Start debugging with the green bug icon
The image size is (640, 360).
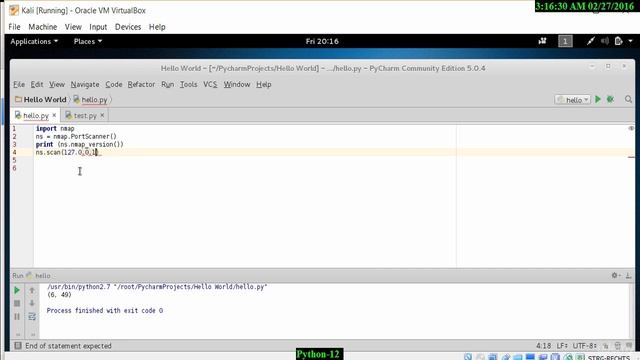pos(611,99)
